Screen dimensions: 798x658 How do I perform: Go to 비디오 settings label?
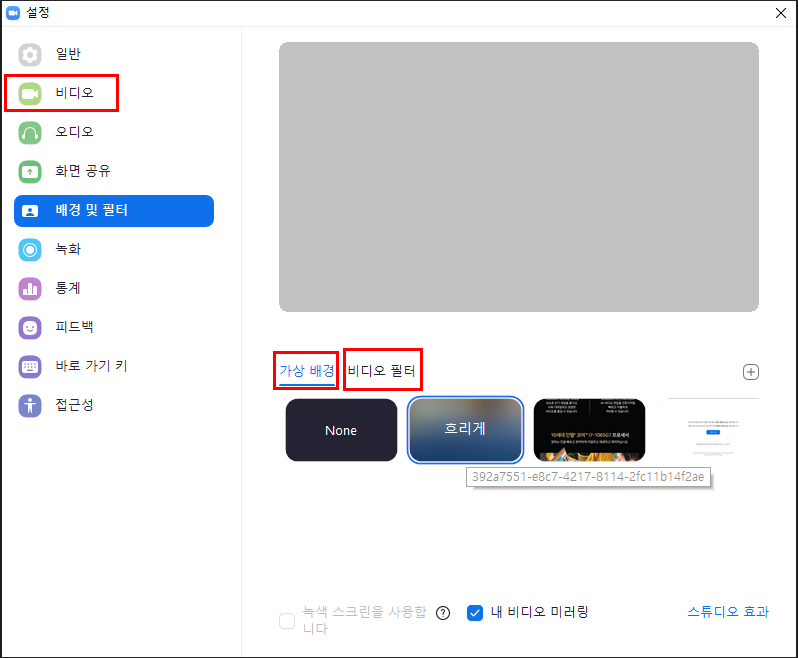(x=74, y=93)
